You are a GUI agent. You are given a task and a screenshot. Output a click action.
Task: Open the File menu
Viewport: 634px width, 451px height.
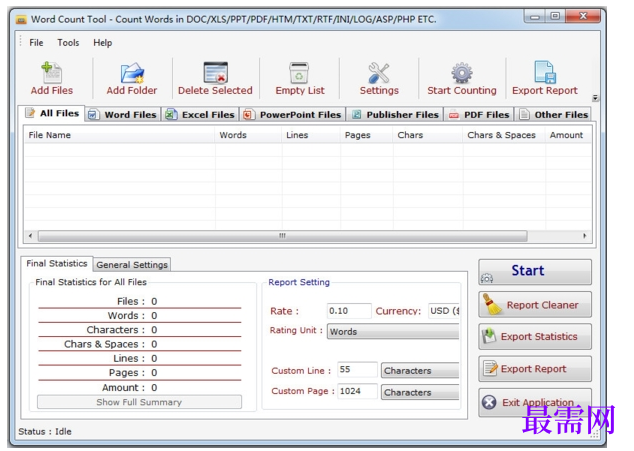pyautogui.click(x=36, y=42)
